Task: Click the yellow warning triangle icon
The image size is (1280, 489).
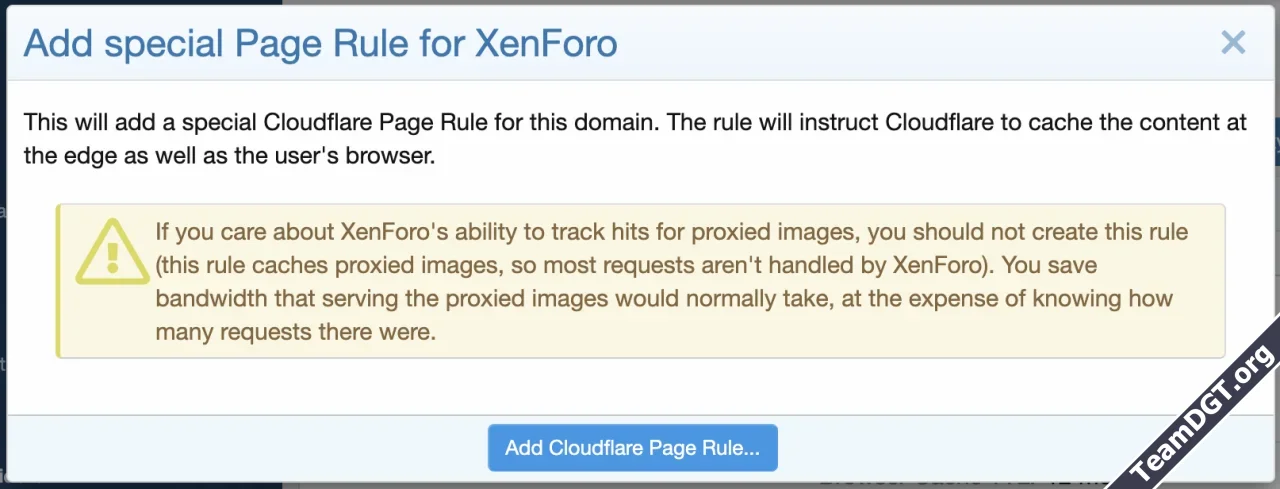Action: click(112, 250)
